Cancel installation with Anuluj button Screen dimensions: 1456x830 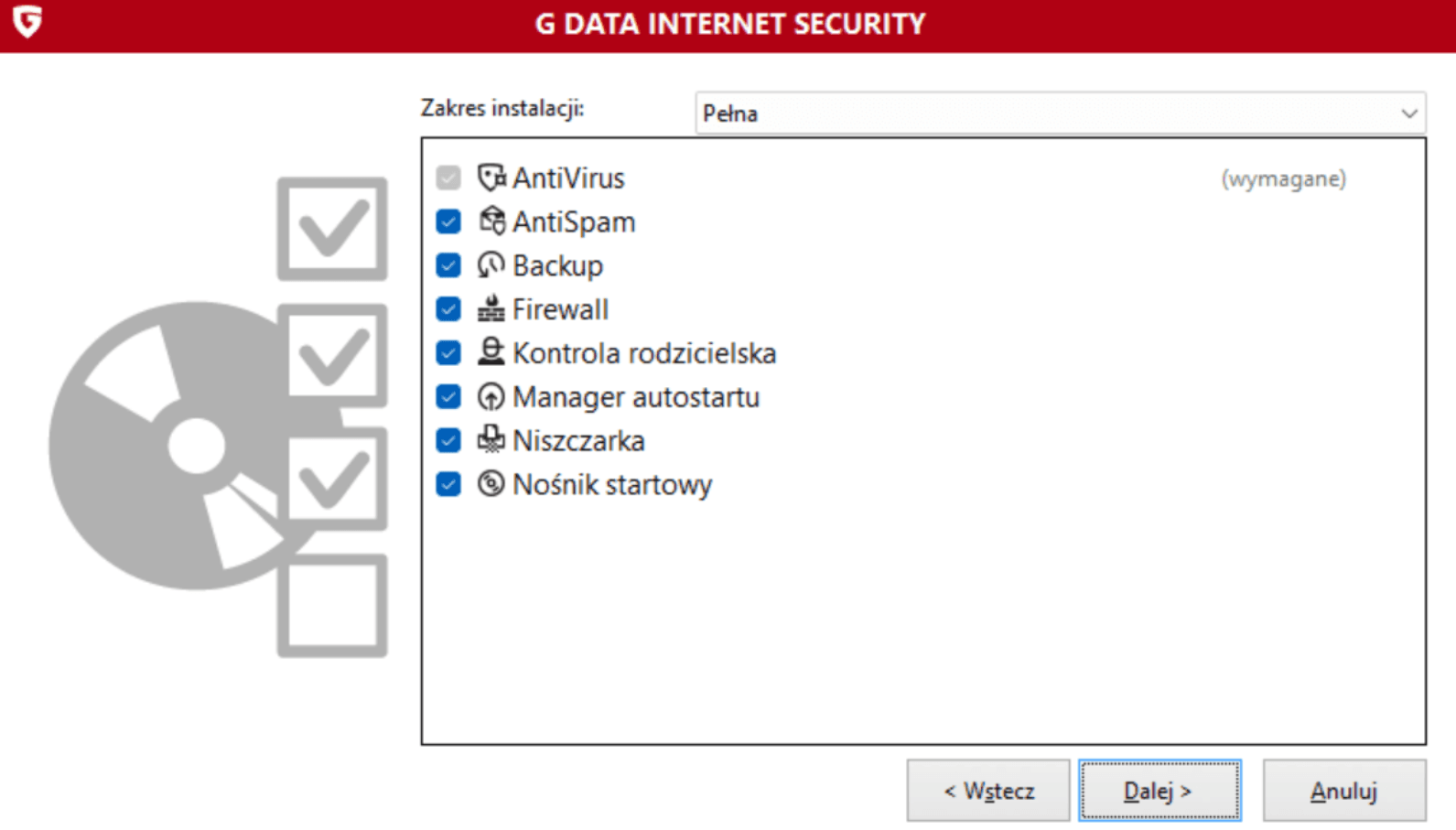[1343, 791]
